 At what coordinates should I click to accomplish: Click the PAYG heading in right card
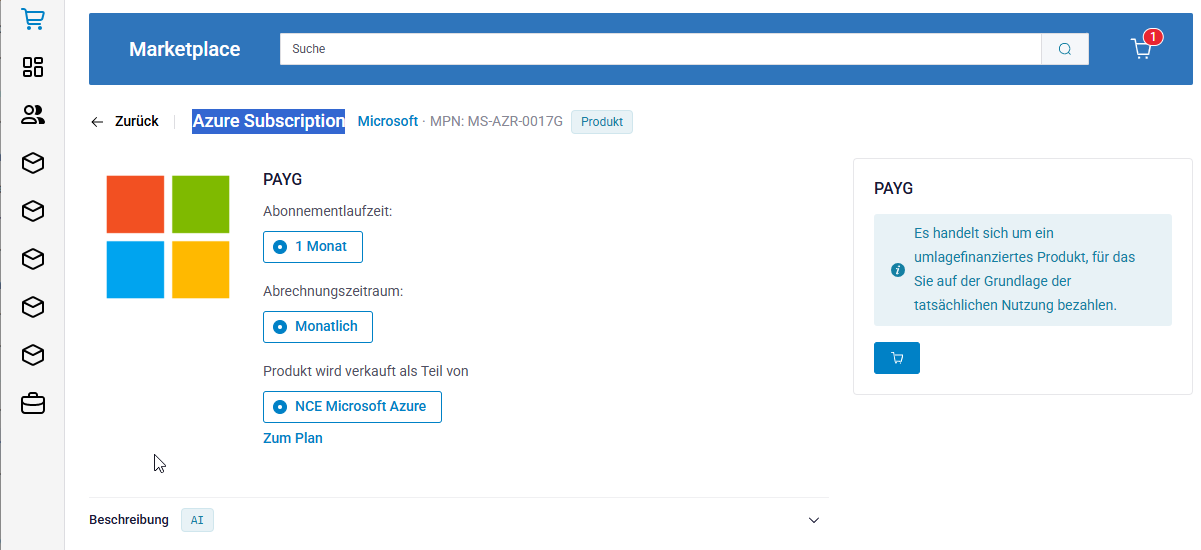click(893, 188)
